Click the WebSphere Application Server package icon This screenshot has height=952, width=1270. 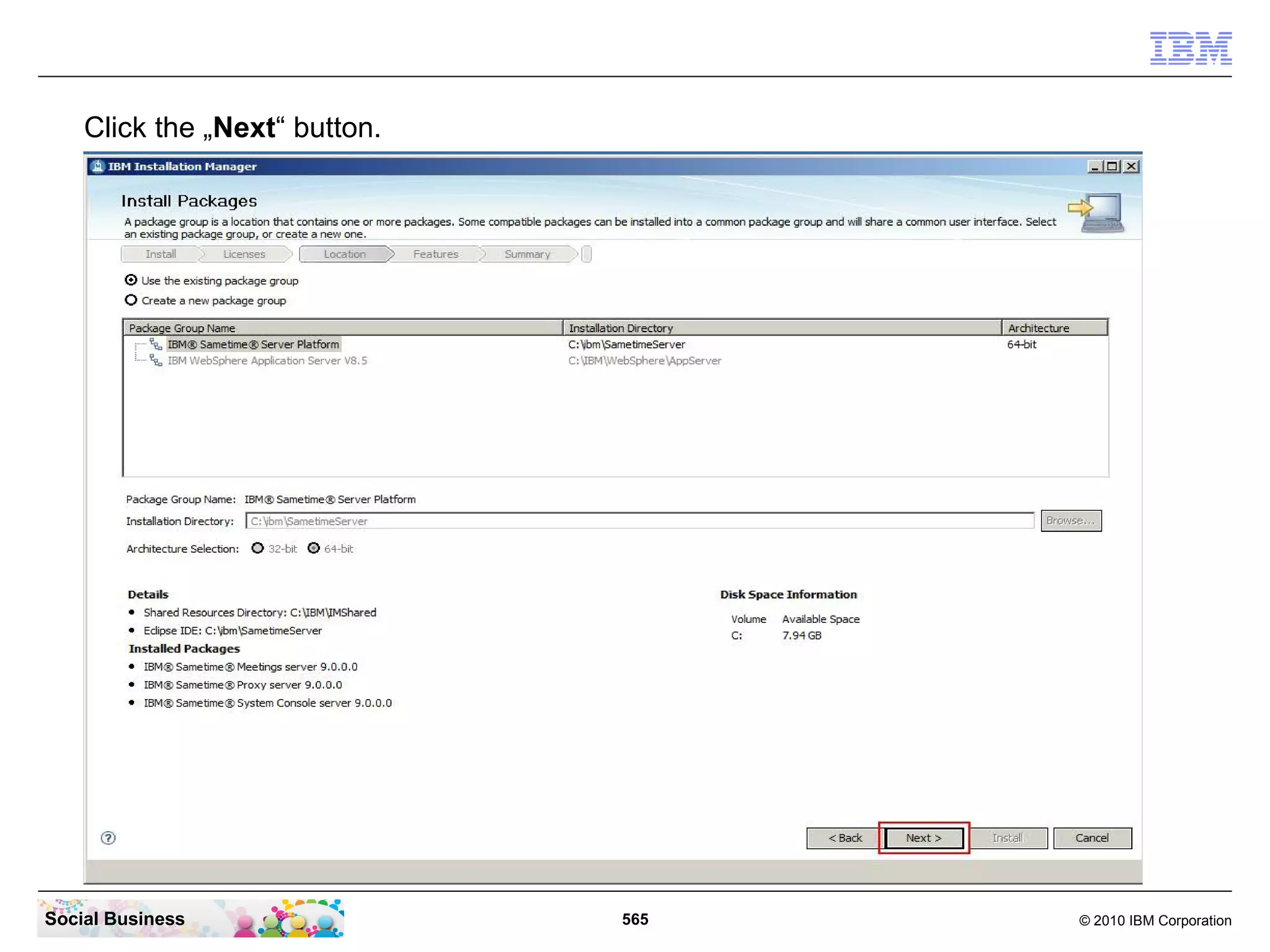(156, 361)
